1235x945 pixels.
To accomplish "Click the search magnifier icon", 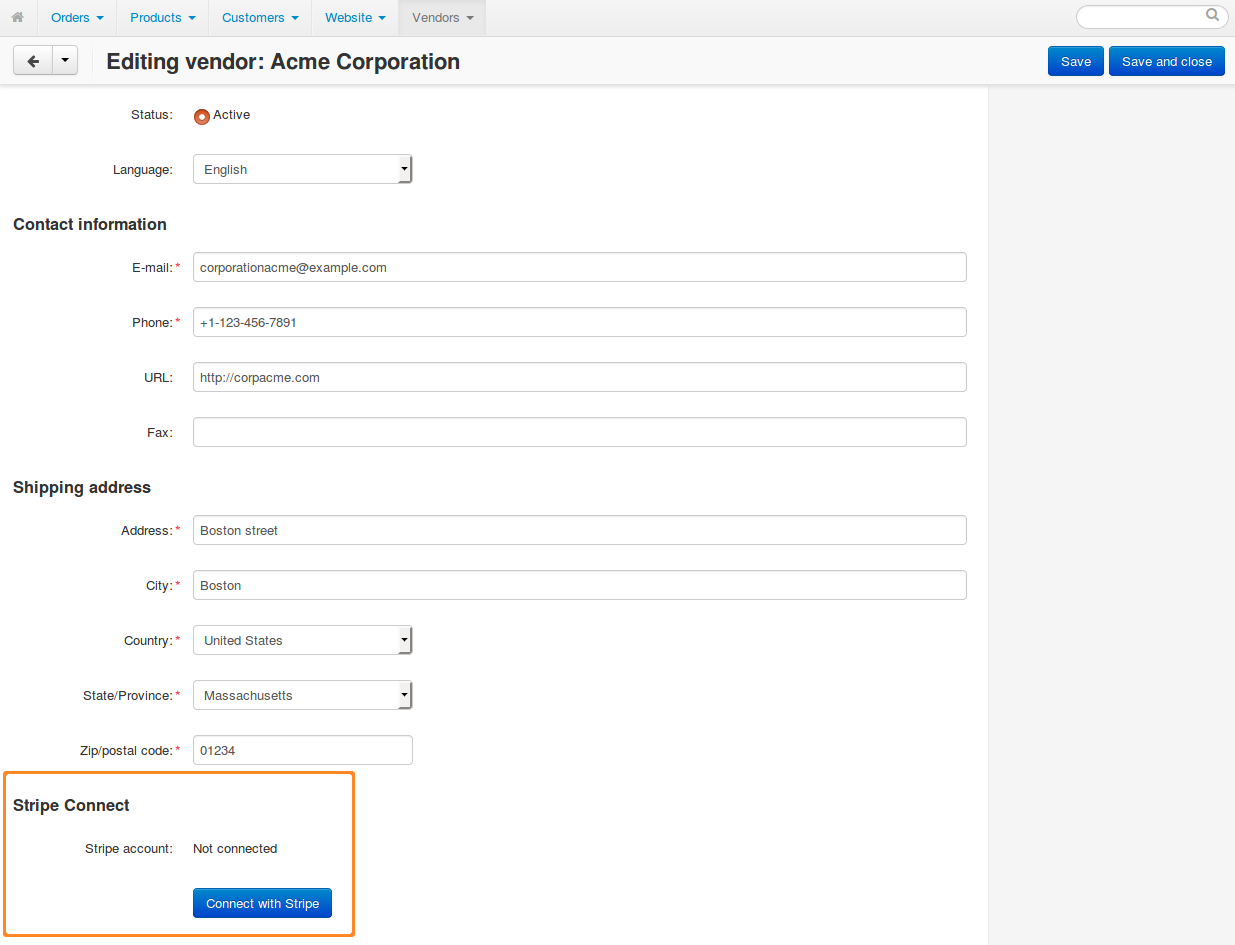I will click(x=1212, y=15).
